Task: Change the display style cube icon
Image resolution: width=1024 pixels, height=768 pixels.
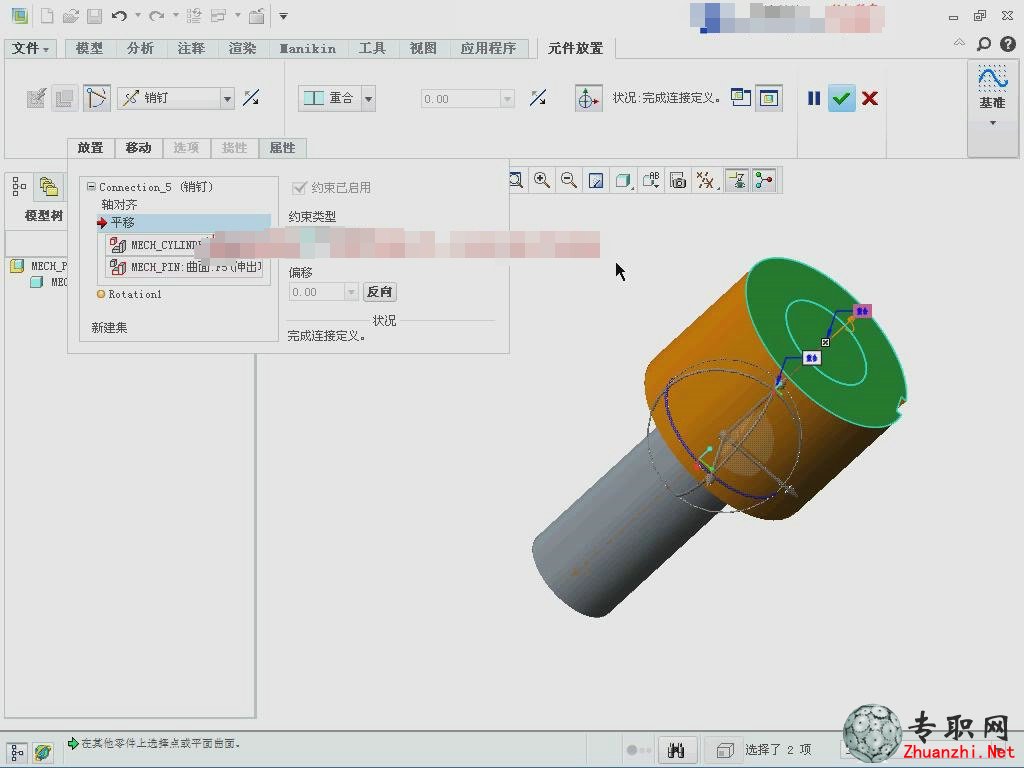Action: (x=623, y=180)
